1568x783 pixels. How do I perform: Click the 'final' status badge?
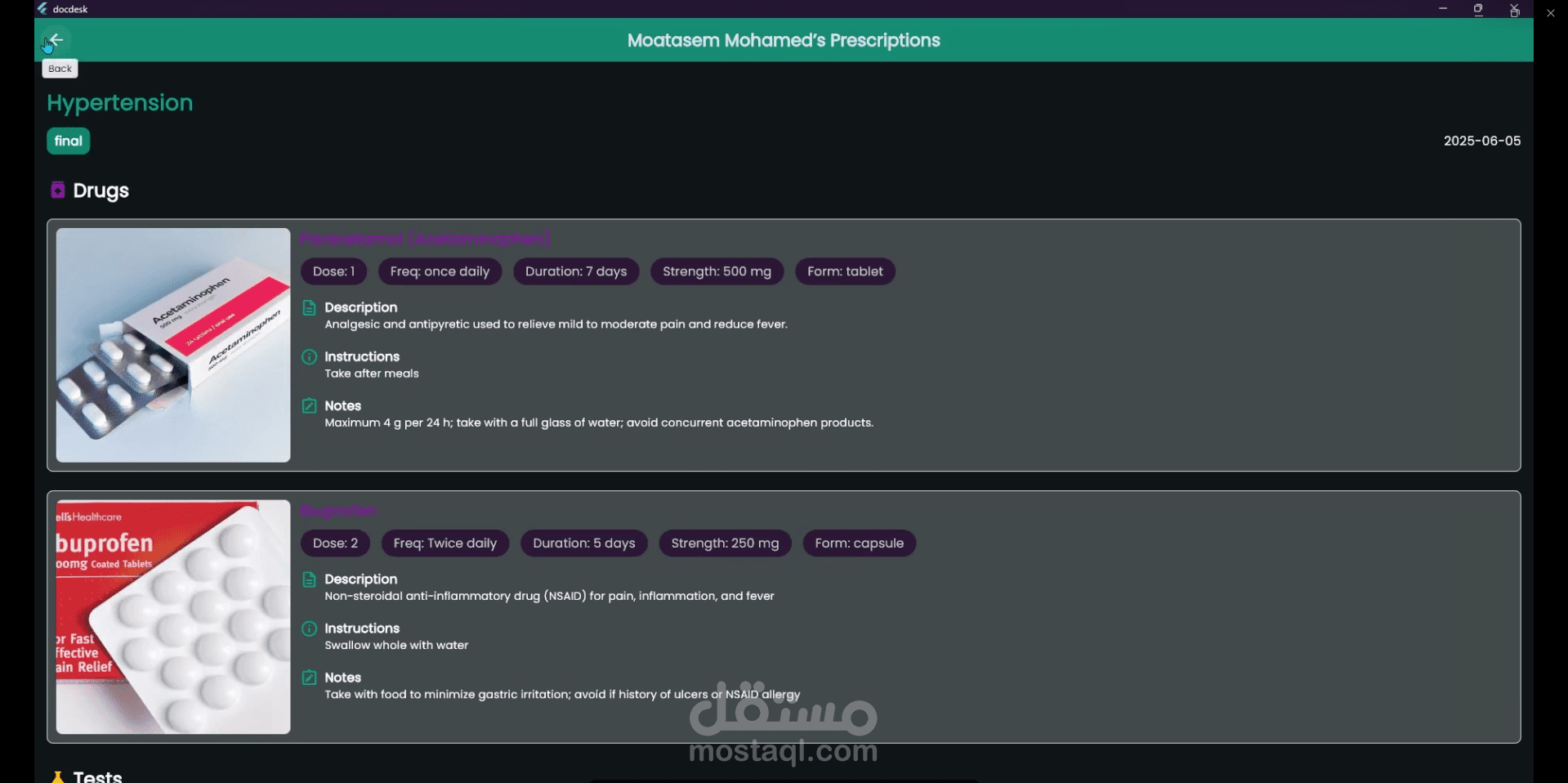(69, 141)
